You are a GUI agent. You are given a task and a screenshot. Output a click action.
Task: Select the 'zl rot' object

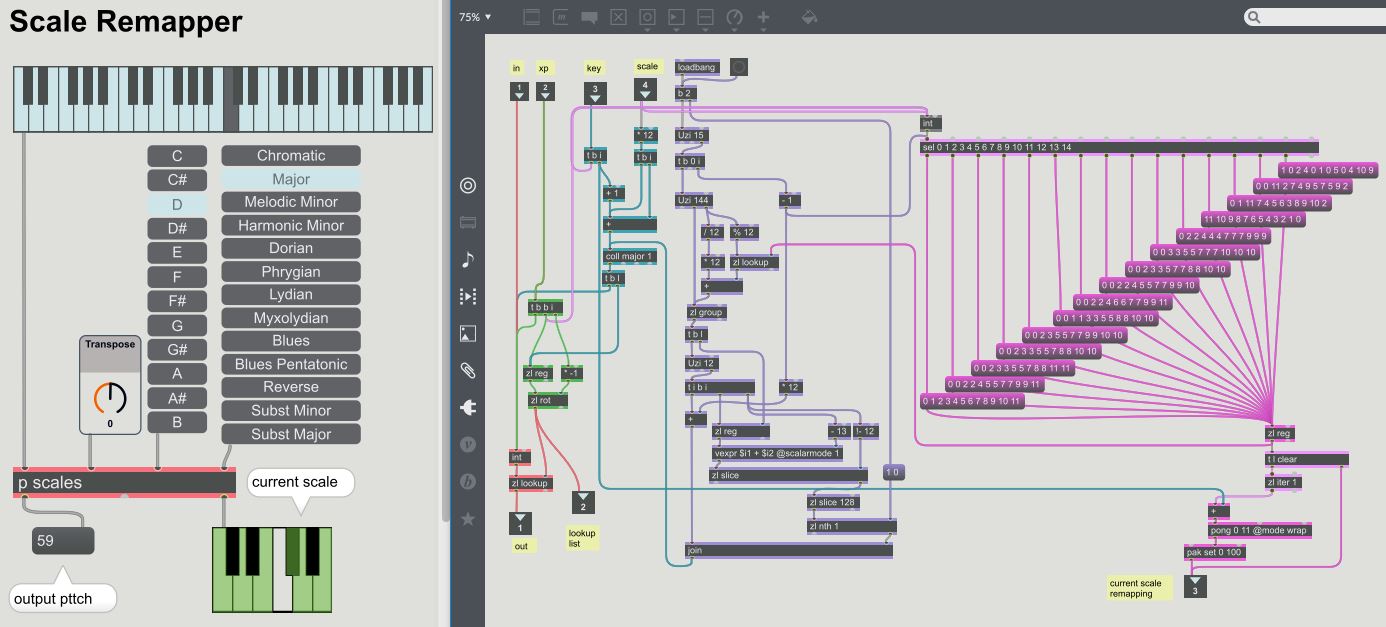click(x=547, y=400)
